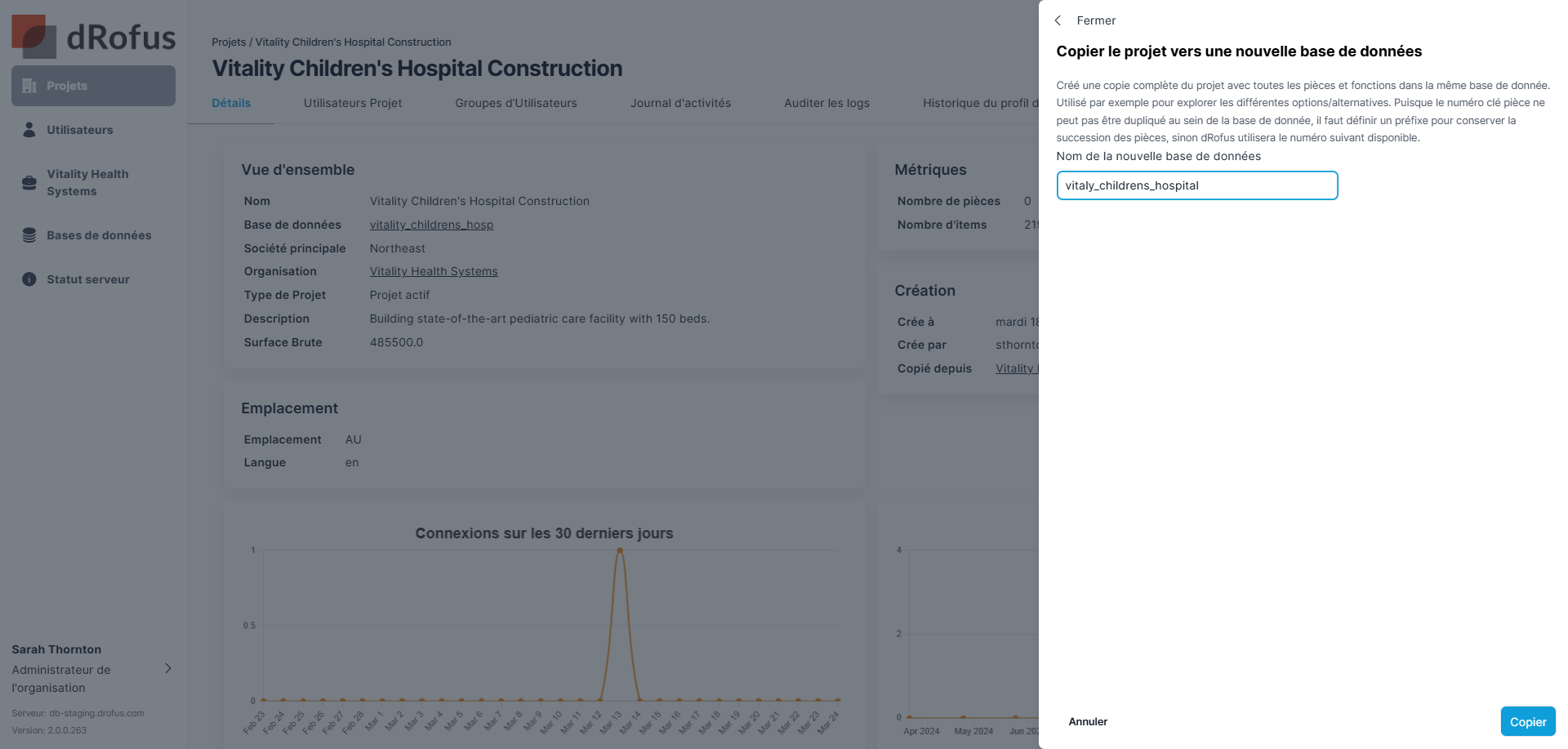Click the Utilisateurs person icon

click(x=29, y=130)
